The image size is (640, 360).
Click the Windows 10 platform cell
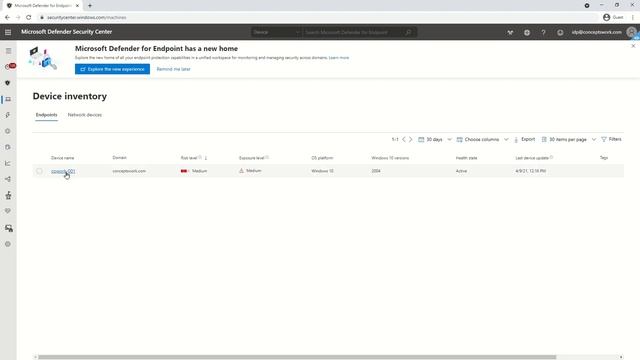point(322,171)
